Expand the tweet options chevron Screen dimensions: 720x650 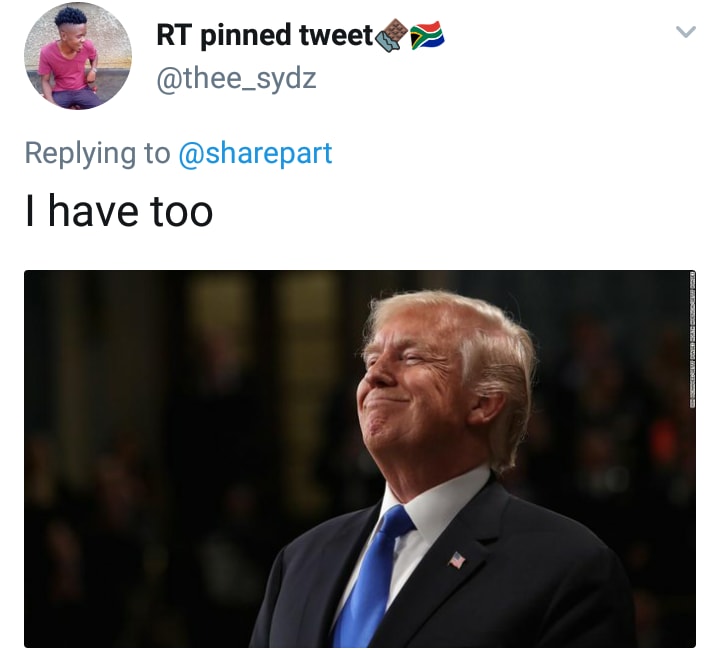click(x=686, y=32)
